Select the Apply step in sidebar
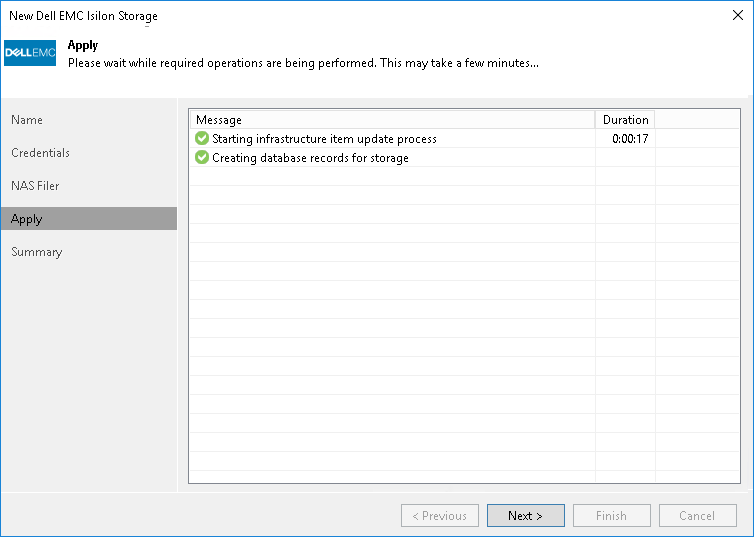Screen dimensions: 754x537 pos(89,219)
